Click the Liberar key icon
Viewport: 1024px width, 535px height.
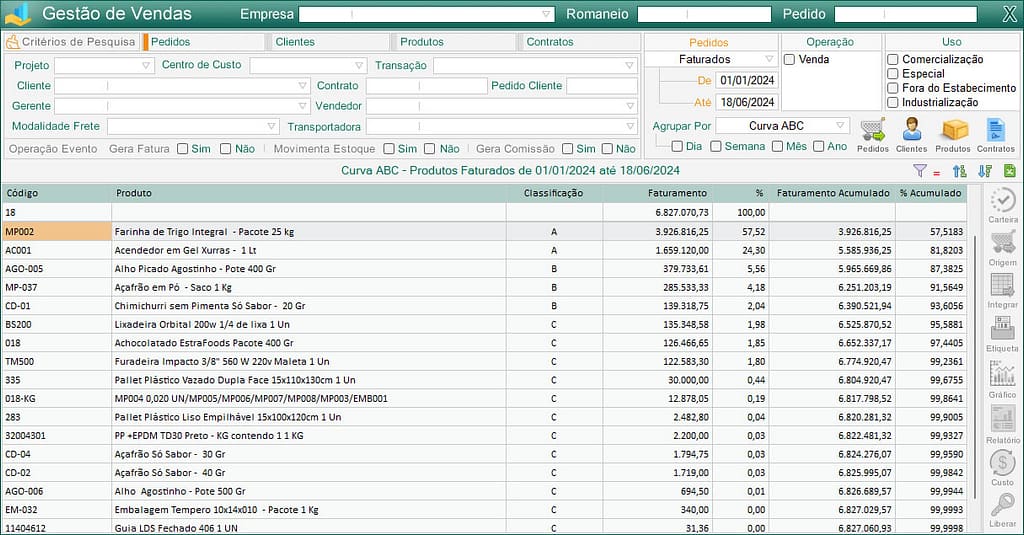(x=1002, y=505)
